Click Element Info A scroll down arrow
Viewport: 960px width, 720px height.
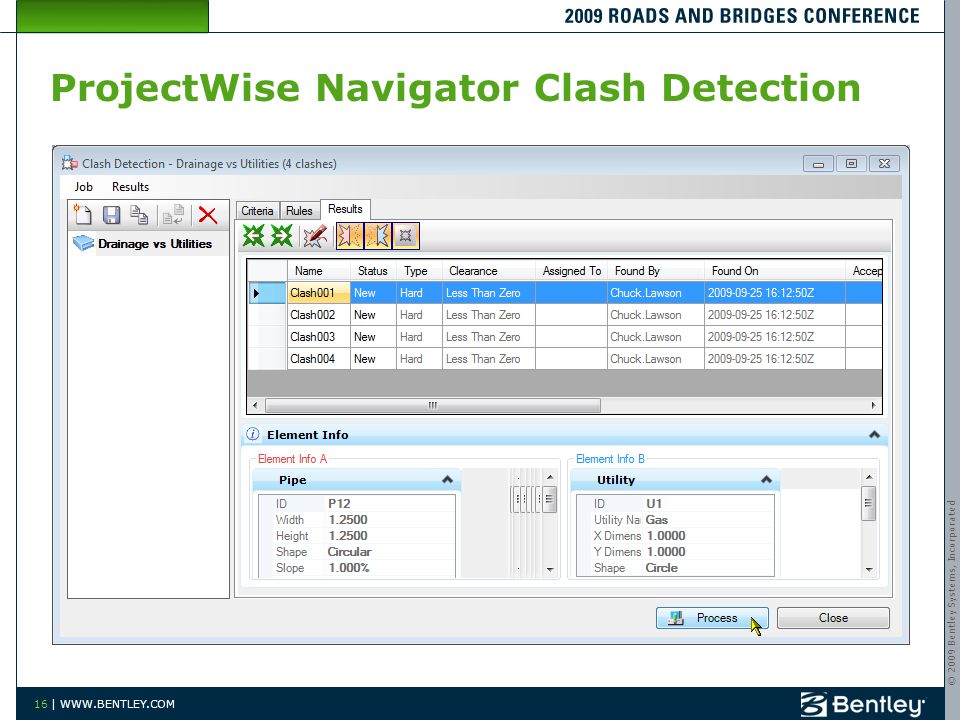tap(550, 569)
